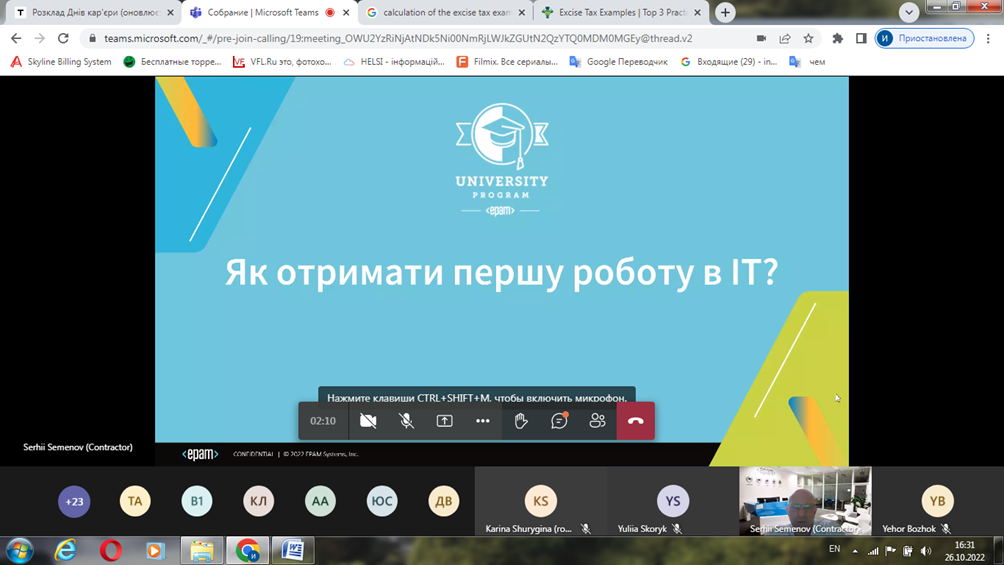Toggle the browser side panel
This screenshot has width=1004, height=565.
pyautogui.click(x=861, y=38)
